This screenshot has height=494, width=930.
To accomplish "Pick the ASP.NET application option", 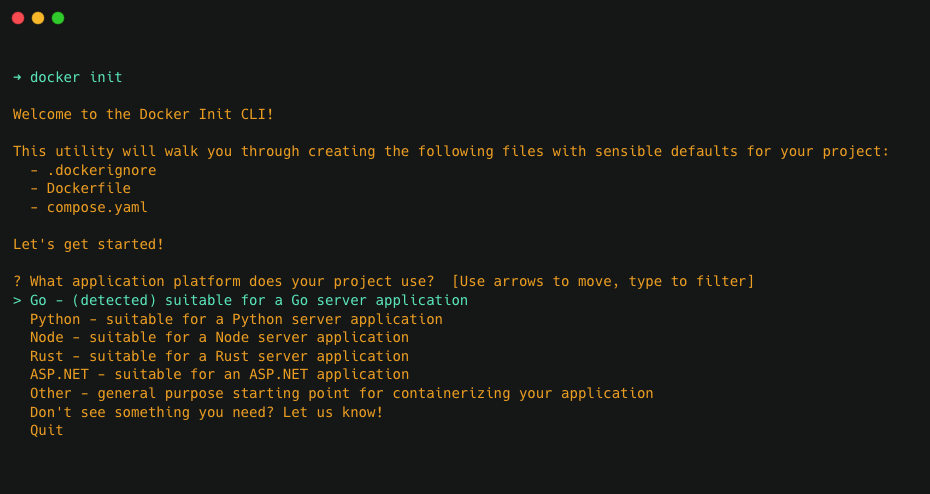I will 219,374.
